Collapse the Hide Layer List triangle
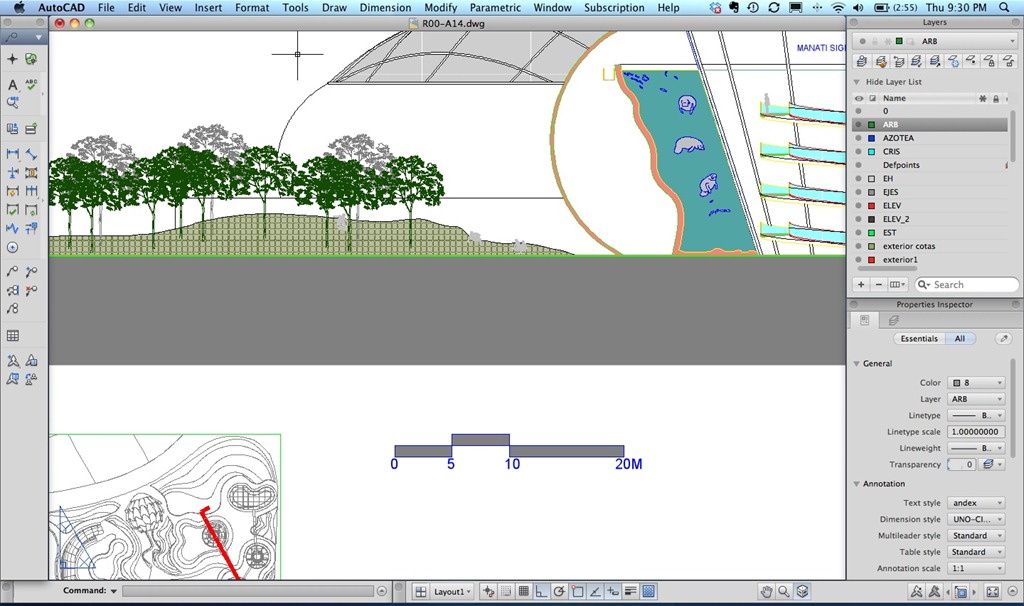Screen dimensions: 1024x606 857,82
